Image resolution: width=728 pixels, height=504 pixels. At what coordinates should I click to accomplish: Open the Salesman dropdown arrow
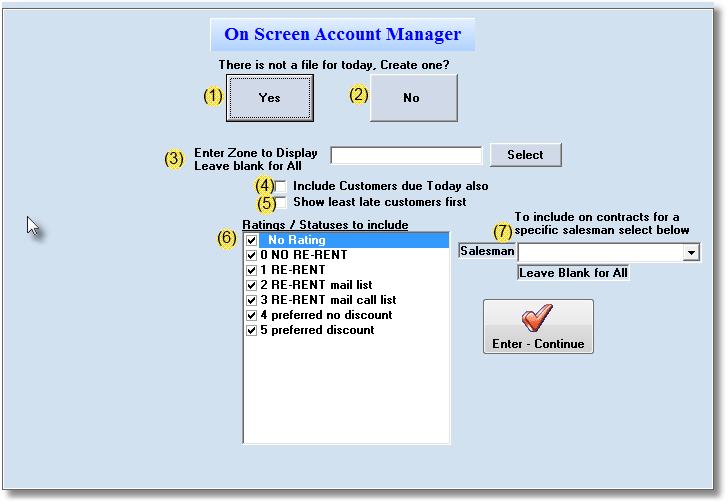pyautogui.click(x=691, y=253)
